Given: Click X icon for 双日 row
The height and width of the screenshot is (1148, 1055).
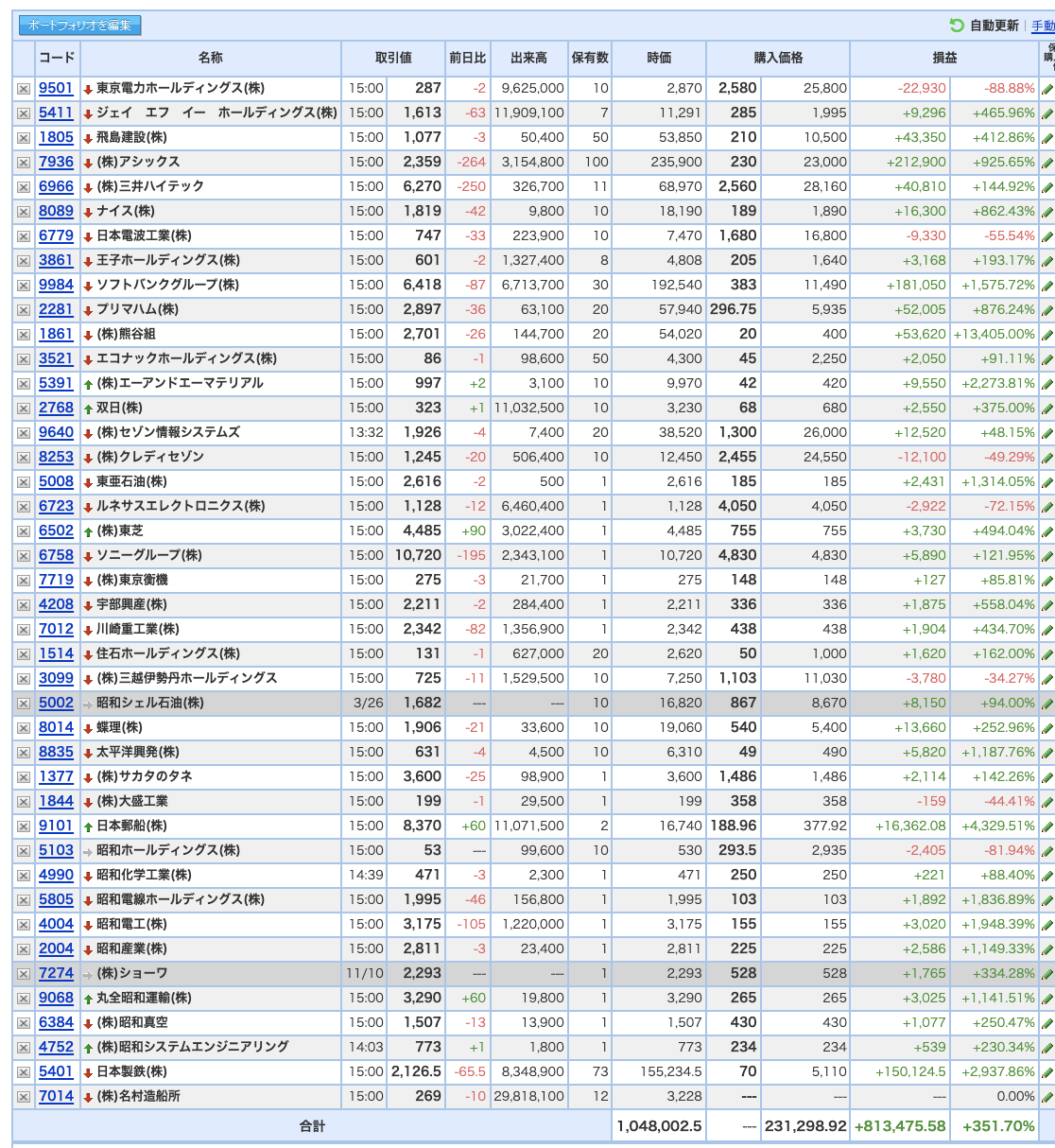Looking at the screenshot, I should coord(24,409).
